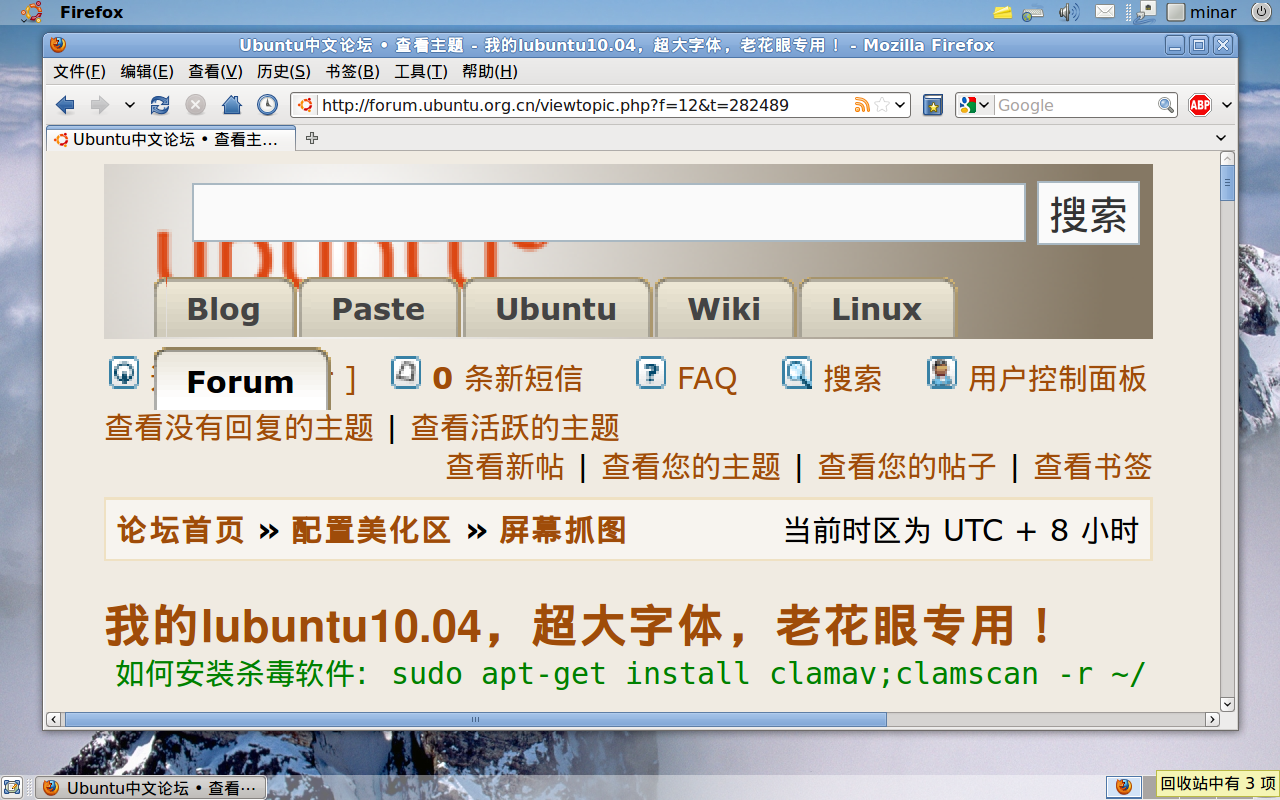Open the Wiki navigation tab
1280x800 pixels.
point(724,309)
